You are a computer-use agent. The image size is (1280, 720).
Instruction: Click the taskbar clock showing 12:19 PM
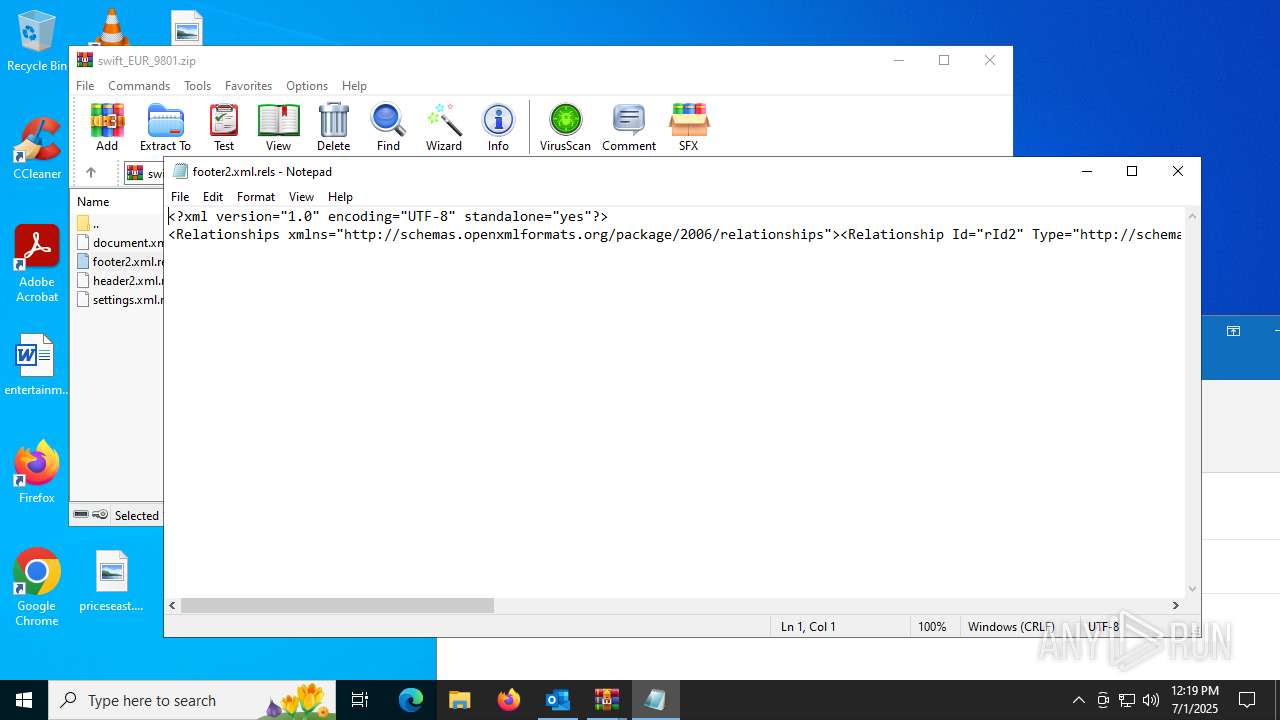pyautogui.click(x=1194, y=700)
